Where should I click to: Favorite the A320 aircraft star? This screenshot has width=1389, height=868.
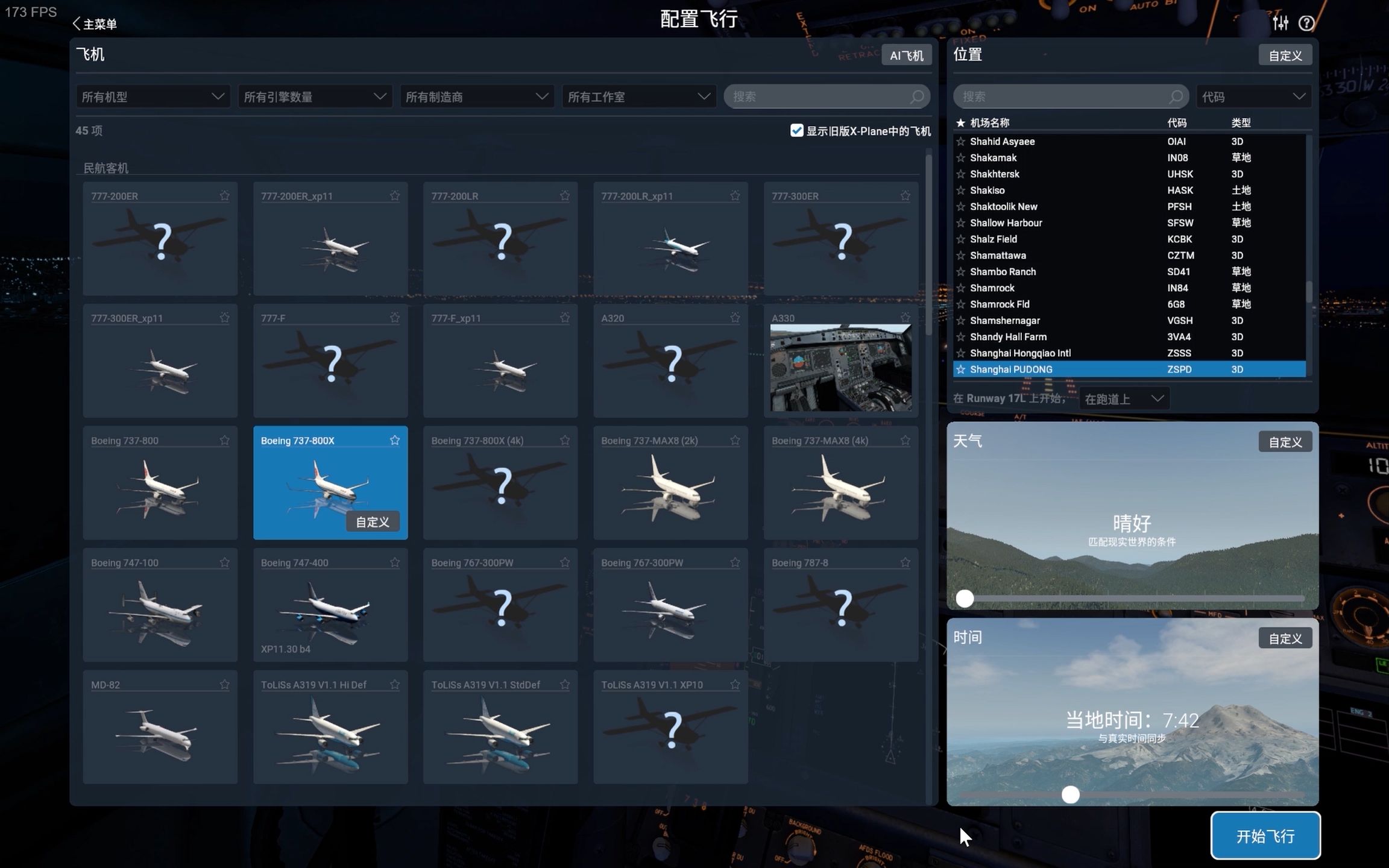click(735, 317)
